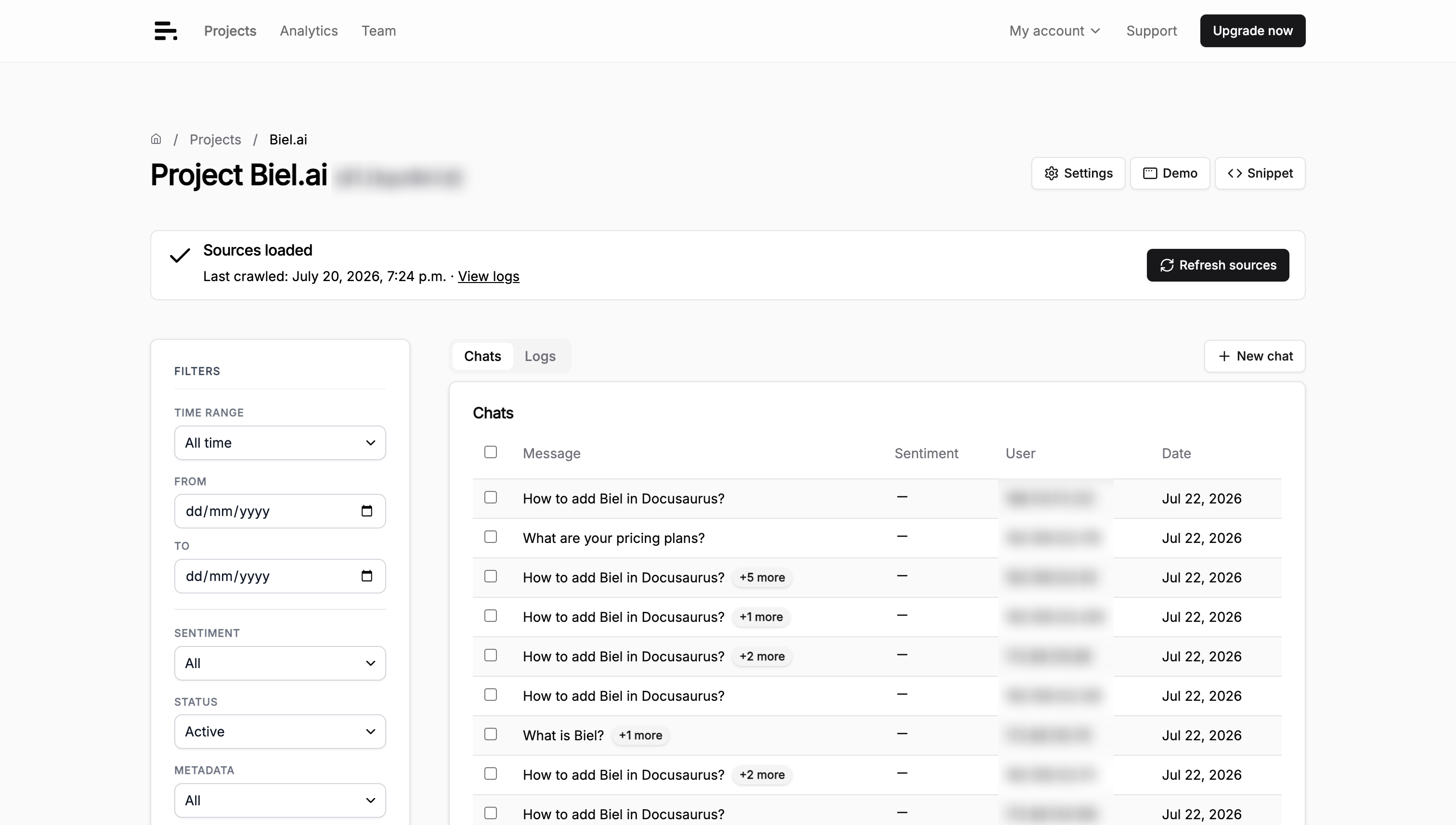Open the Demo button
The height and width of the screenshot is (825, 1456).
click(x=1170, y=173)
